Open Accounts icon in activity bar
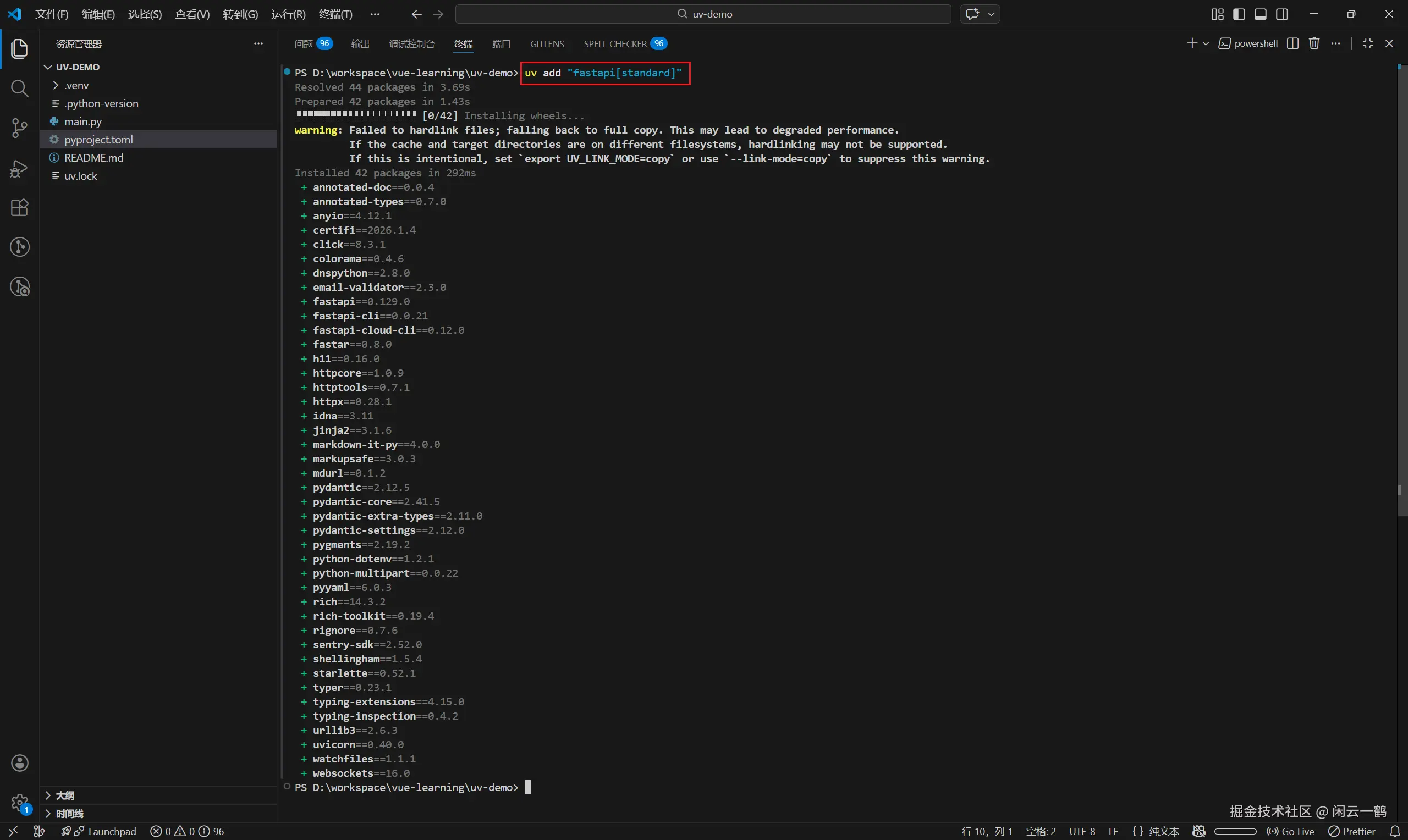The width and height of the screenshot is (1408, 840). pos(19,762)
